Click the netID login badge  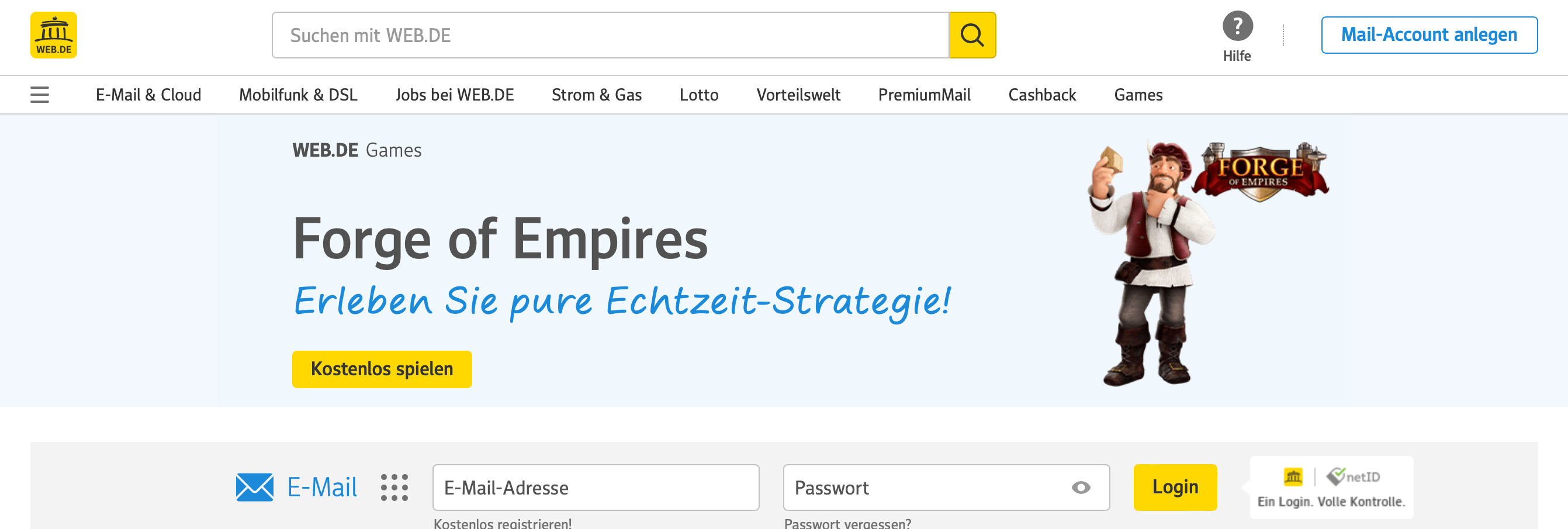[1331, 487]
